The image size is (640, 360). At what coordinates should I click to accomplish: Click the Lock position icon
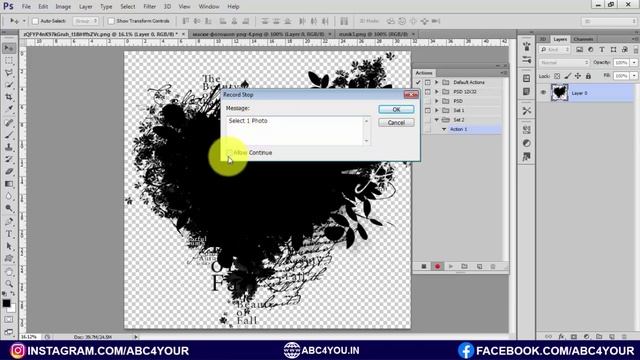578,76
